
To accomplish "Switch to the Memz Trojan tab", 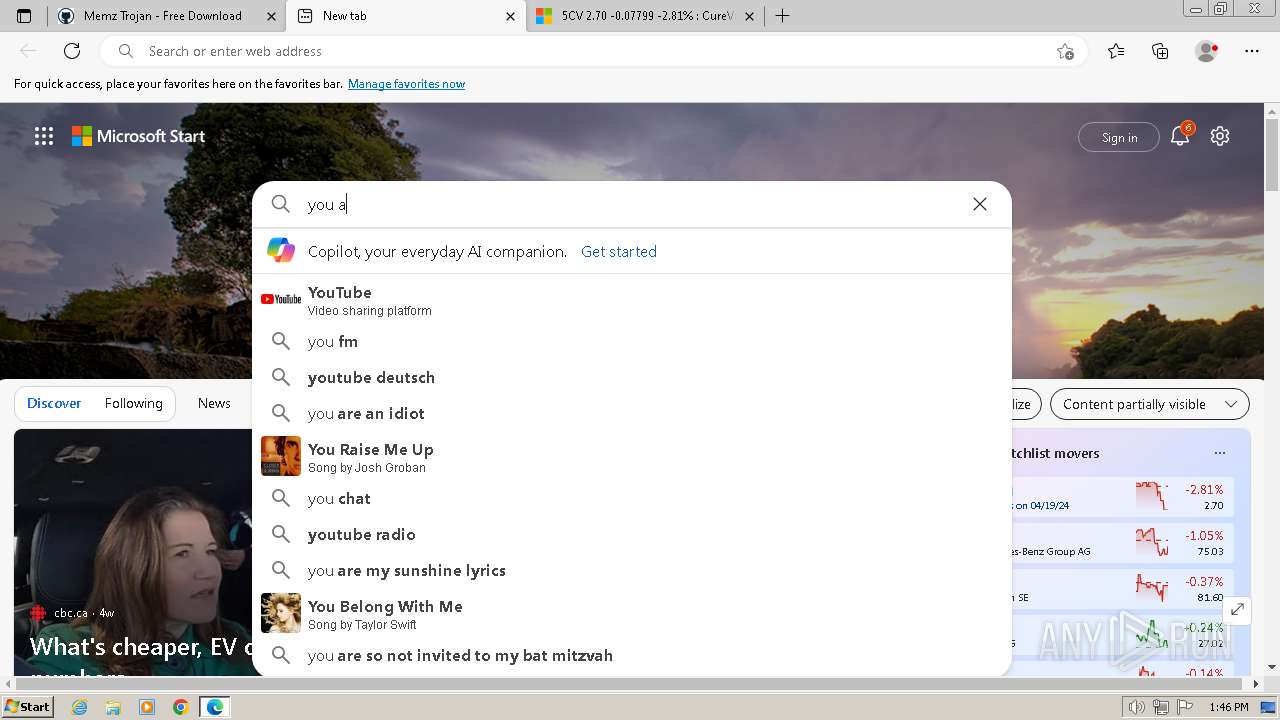I will [166, 16].
